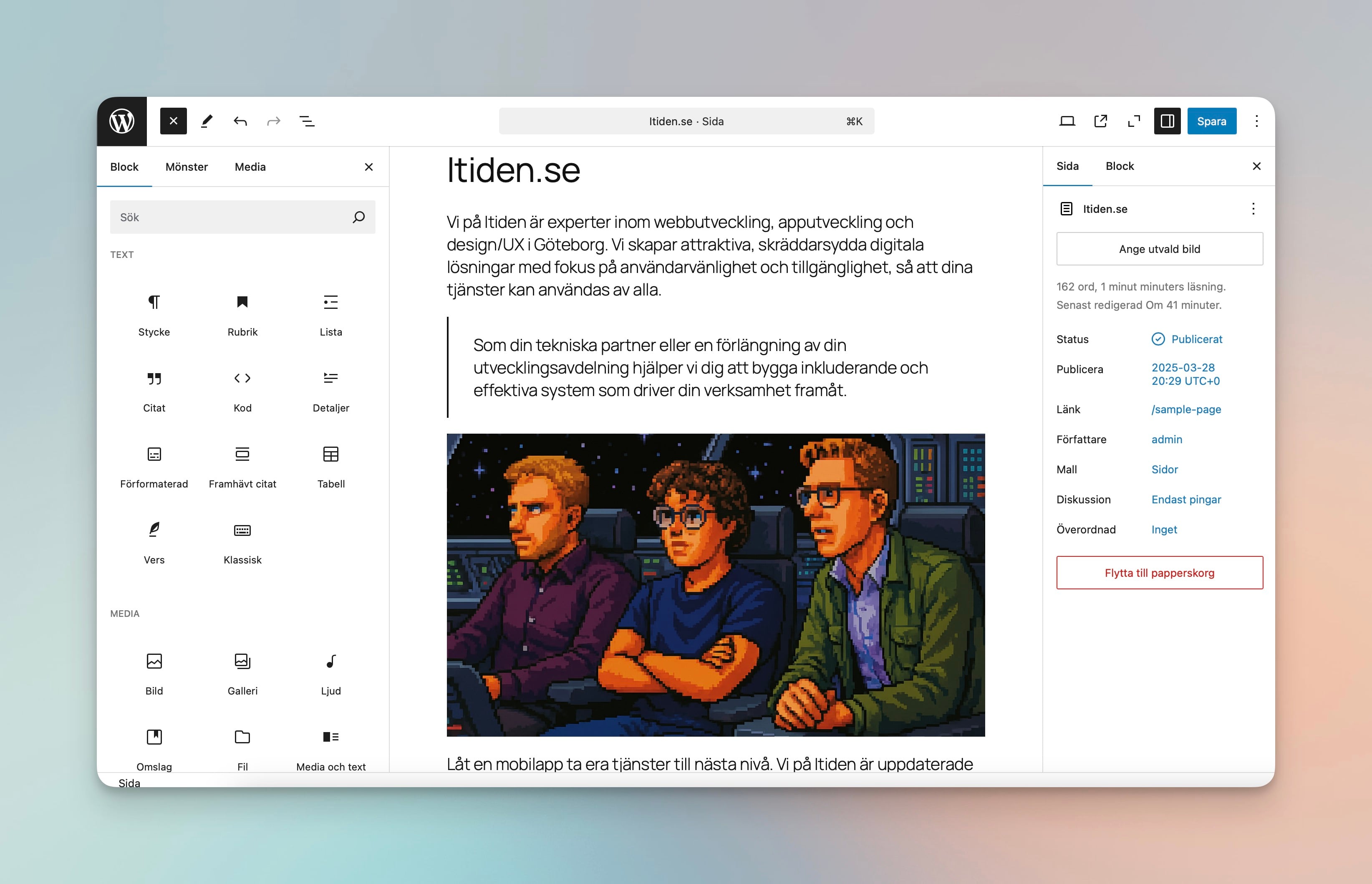The image size is (1372, 884).
Task: Click Flytta till papperskorg
Action: (x=1159, y=572)
